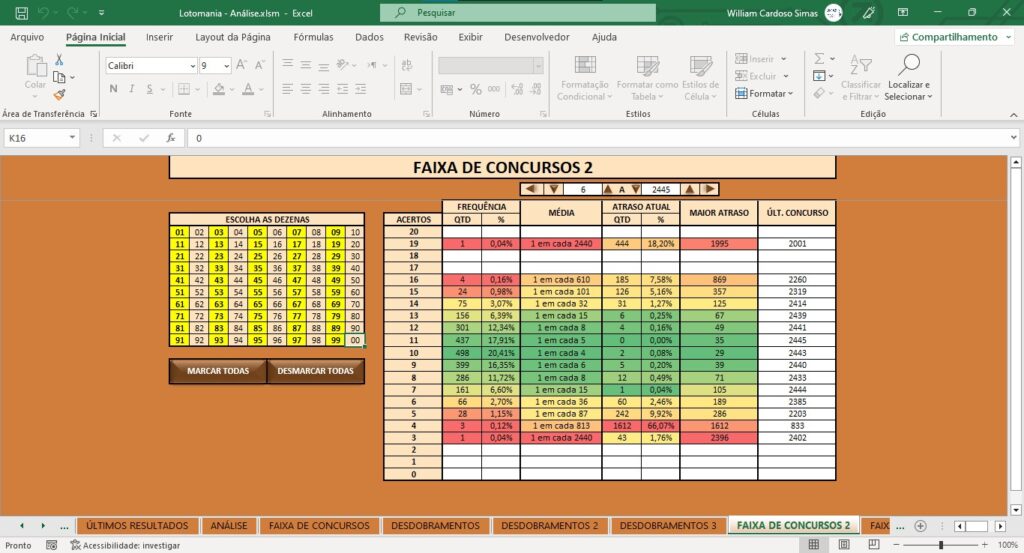
Task: Click the user account avatar icon
Action: (x=833, y=12)
